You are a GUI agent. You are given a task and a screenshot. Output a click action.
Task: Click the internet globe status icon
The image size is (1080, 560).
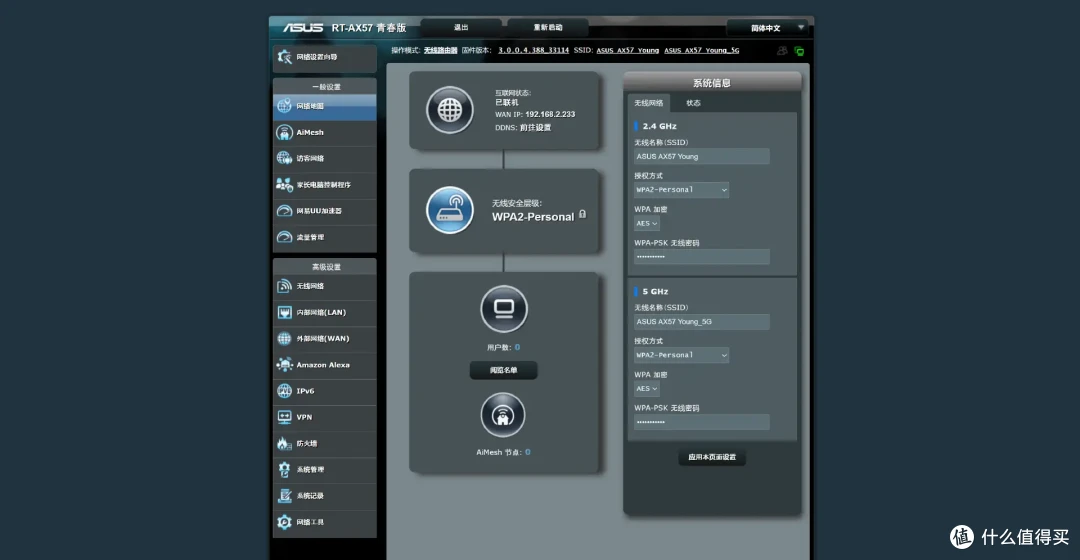pos(450,110)
